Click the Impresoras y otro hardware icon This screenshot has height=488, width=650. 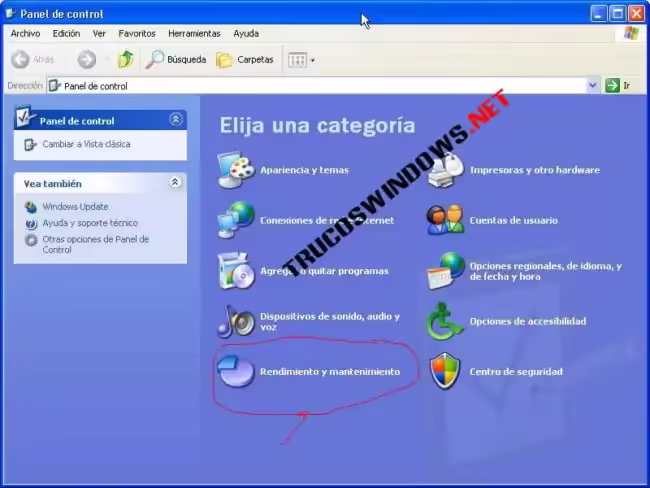pyautogui.click(x=446, y=170)
